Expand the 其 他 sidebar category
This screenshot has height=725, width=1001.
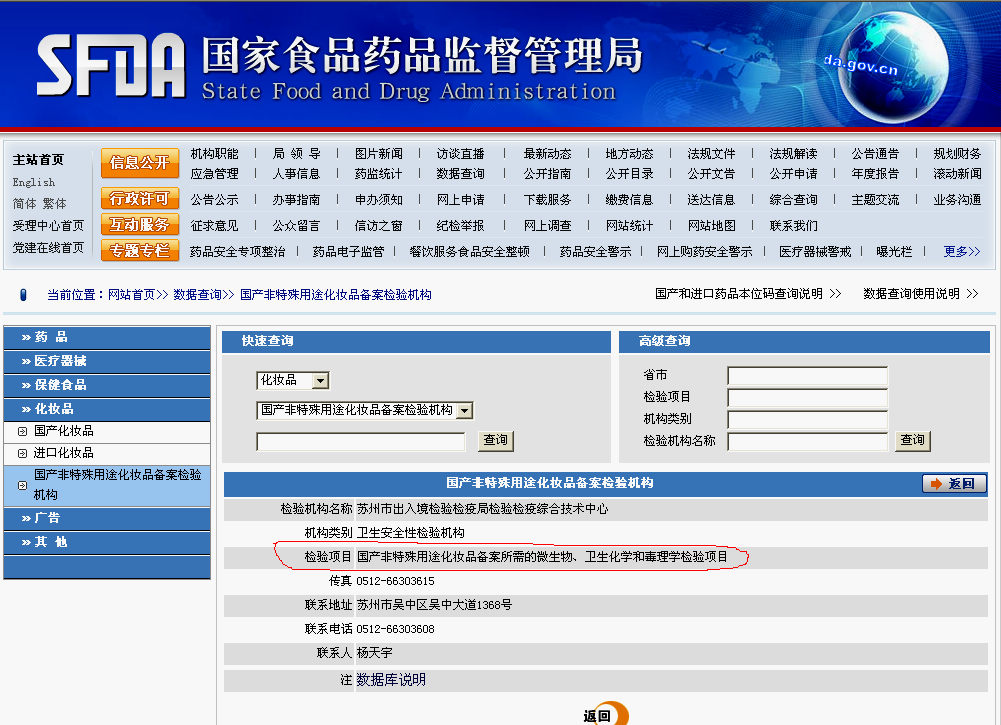107,542
